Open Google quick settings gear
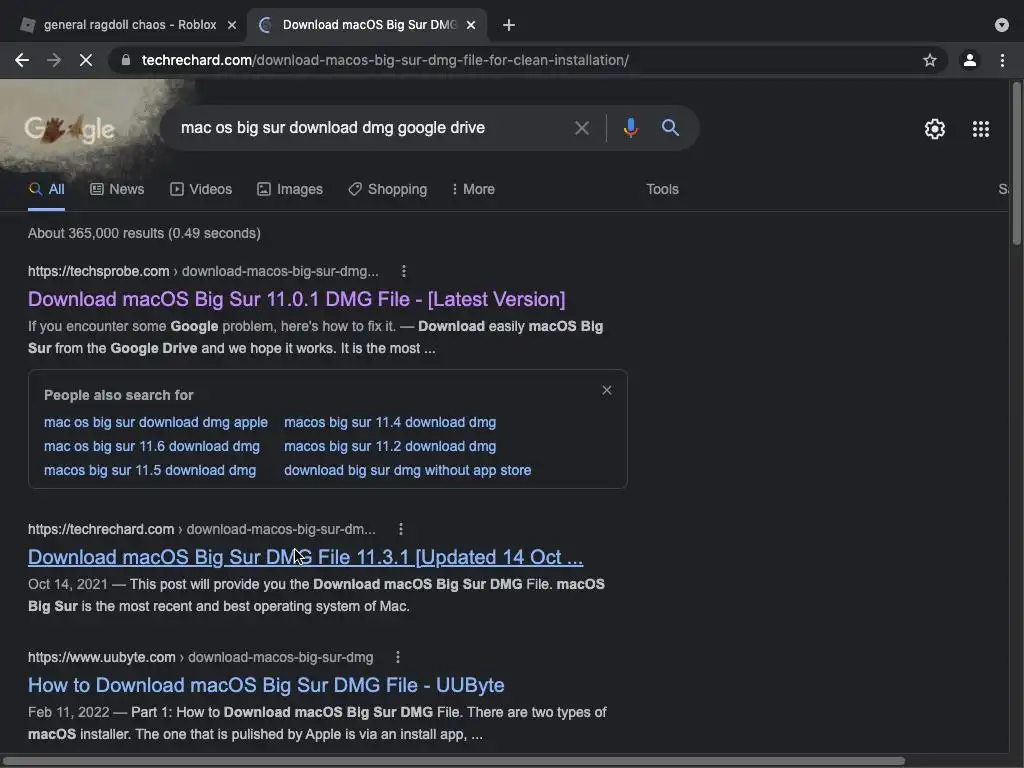 point(935,129)
